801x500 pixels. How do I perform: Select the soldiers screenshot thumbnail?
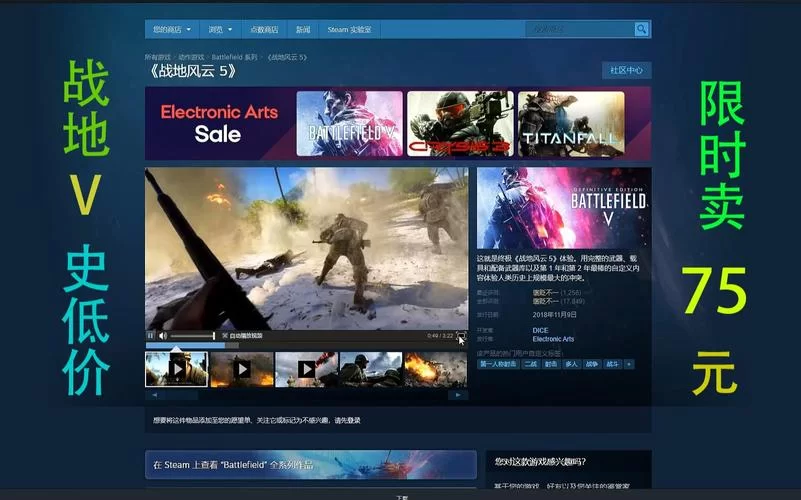click(x=371, y=369)
